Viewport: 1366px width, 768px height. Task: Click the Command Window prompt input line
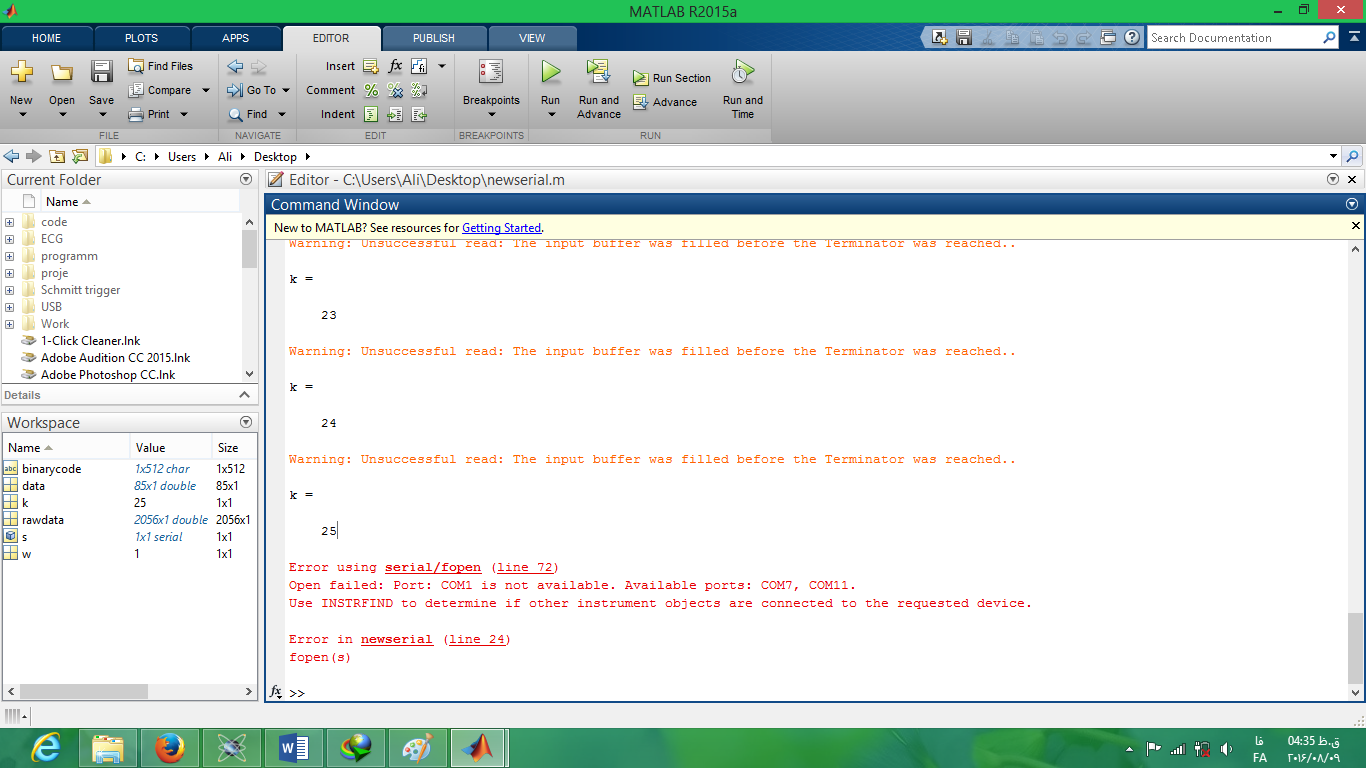coord(815,692)
